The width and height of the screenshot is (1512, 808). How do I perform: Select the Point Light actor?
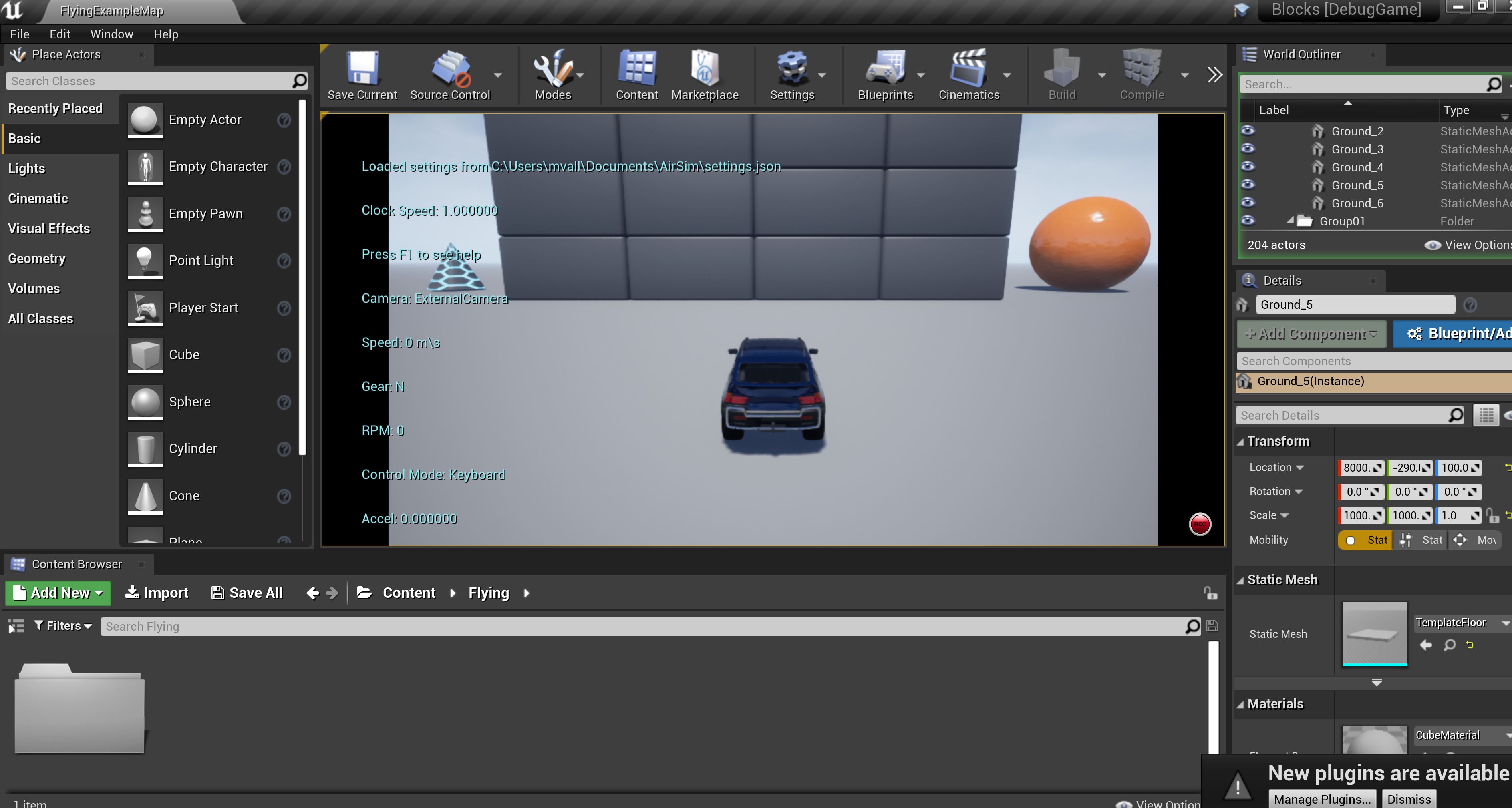tap(201, 261)
